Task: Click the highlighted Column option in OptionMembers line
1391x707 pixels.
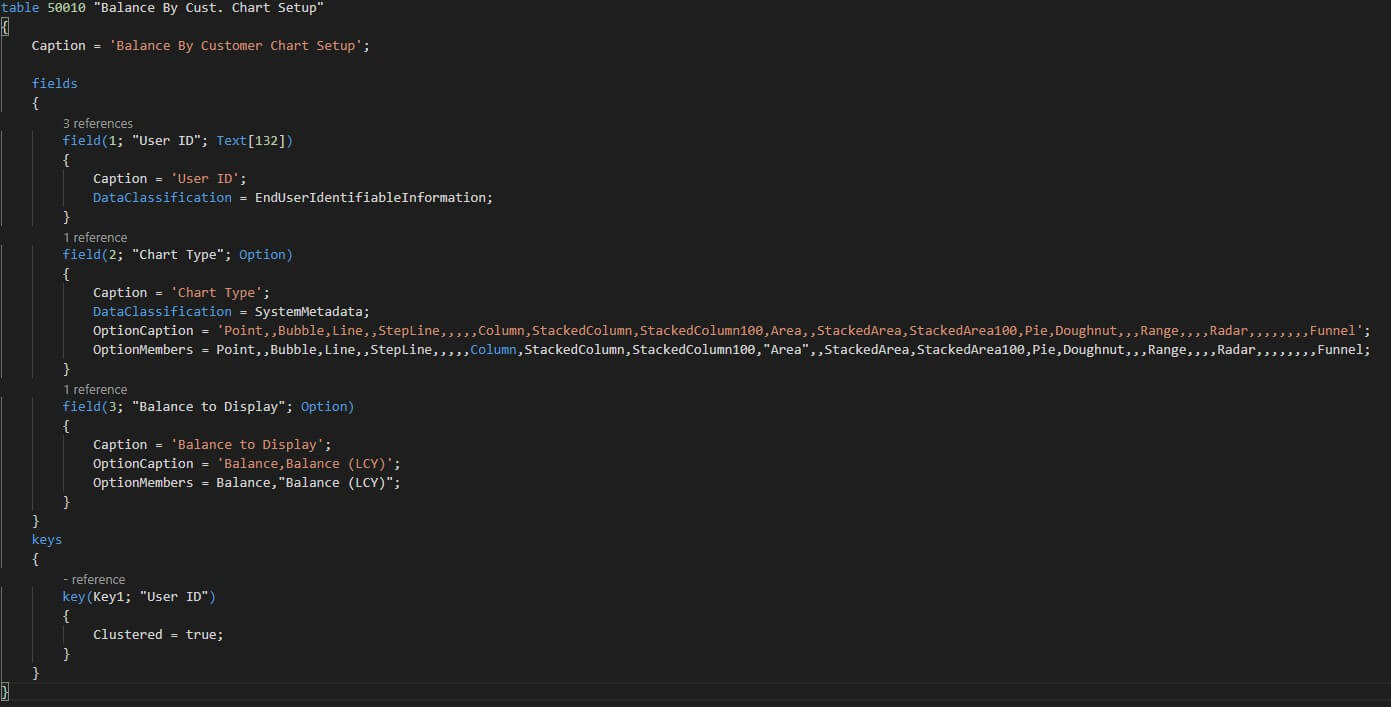Action: pyautogui.click(x=493, y=350)
